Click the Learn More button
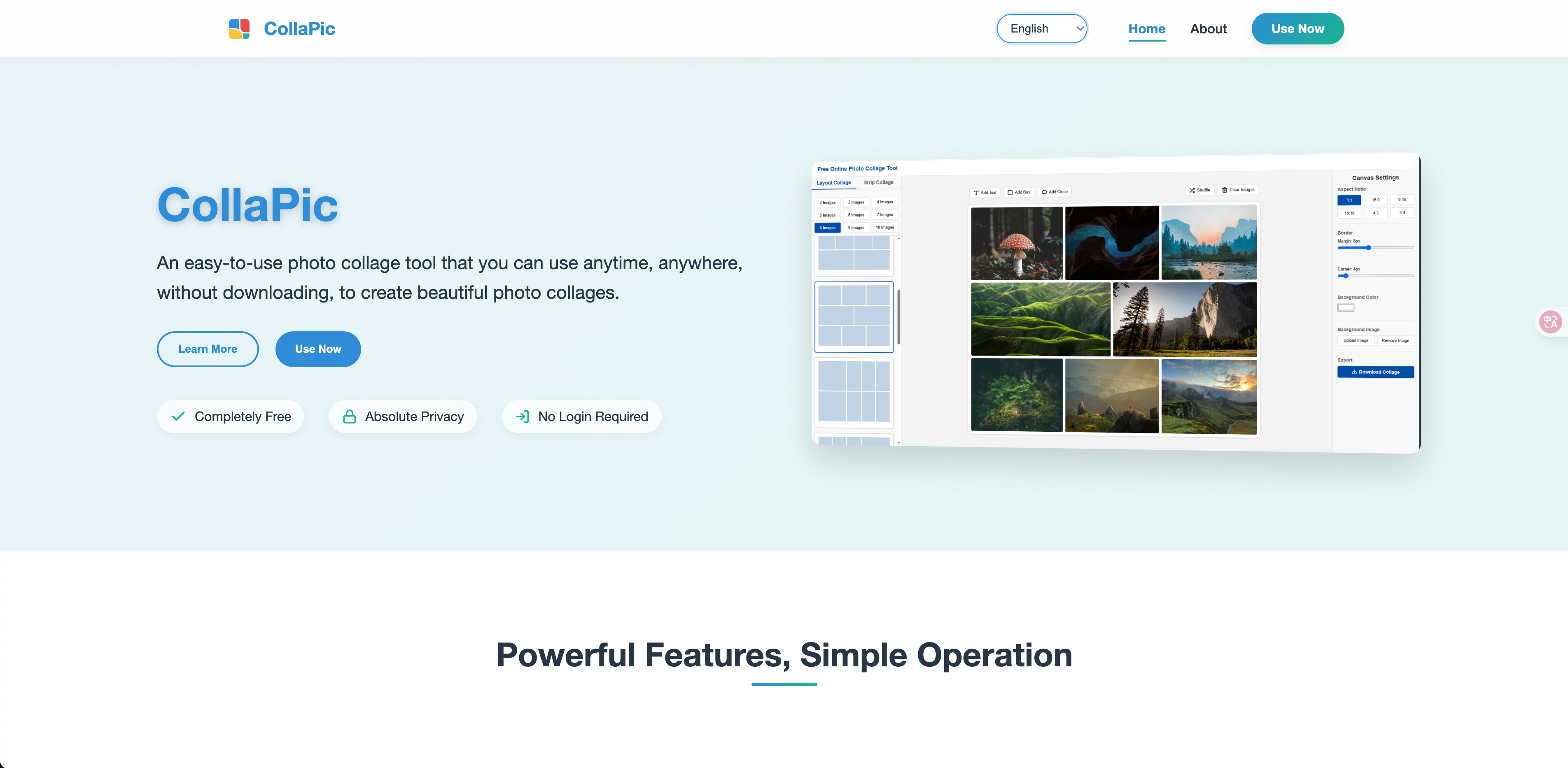Screen dimensions: 1568x768 (x=208, y=349)
